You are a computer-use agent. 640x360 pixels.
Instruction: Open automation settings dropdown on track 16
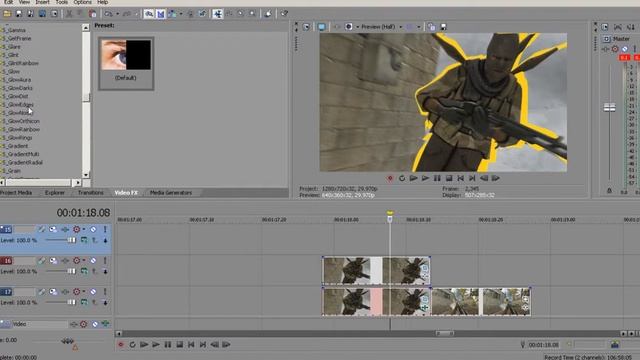[84, 260]
